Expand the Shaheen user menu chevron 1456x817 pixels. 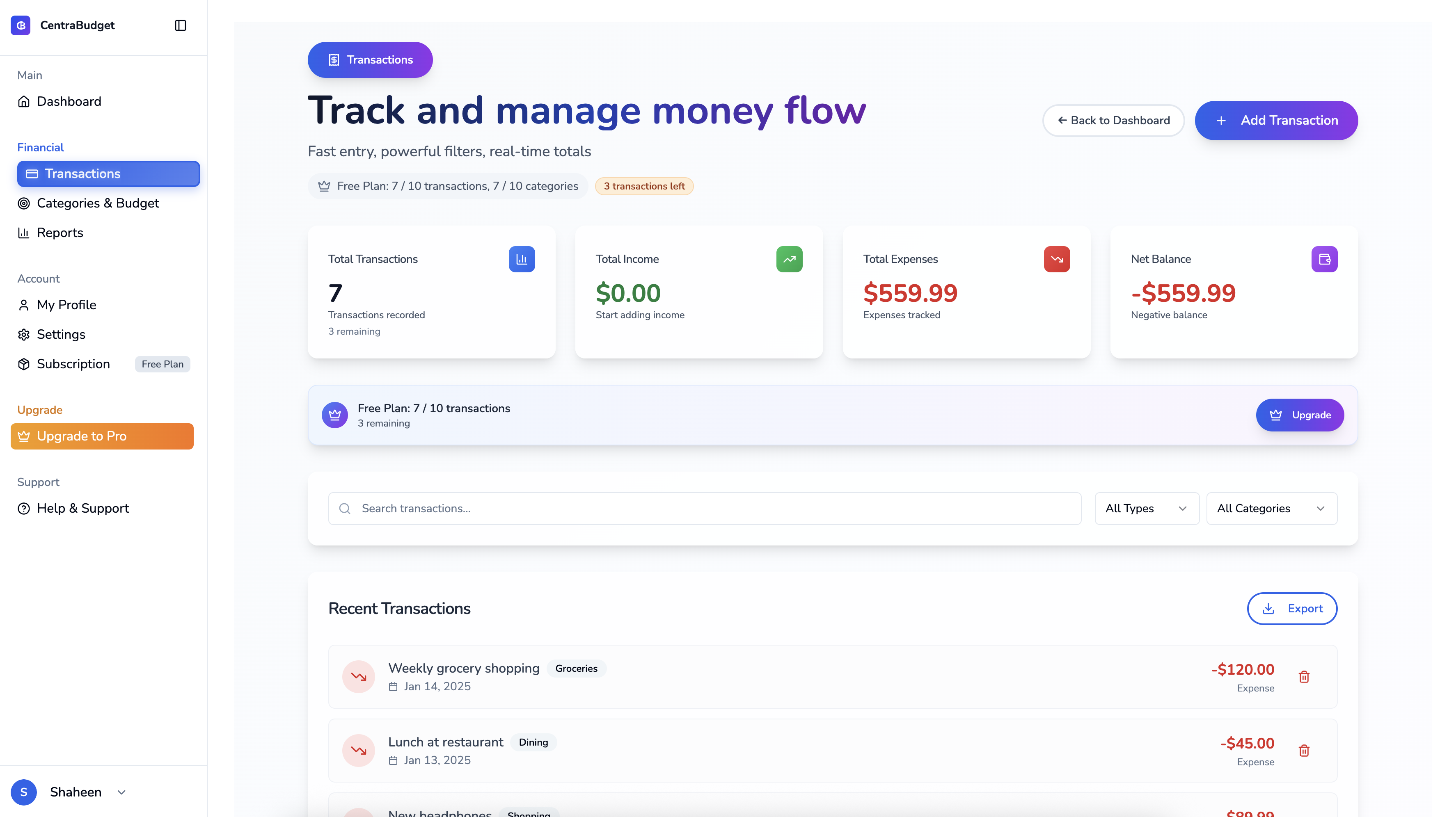tap(121, 792)
